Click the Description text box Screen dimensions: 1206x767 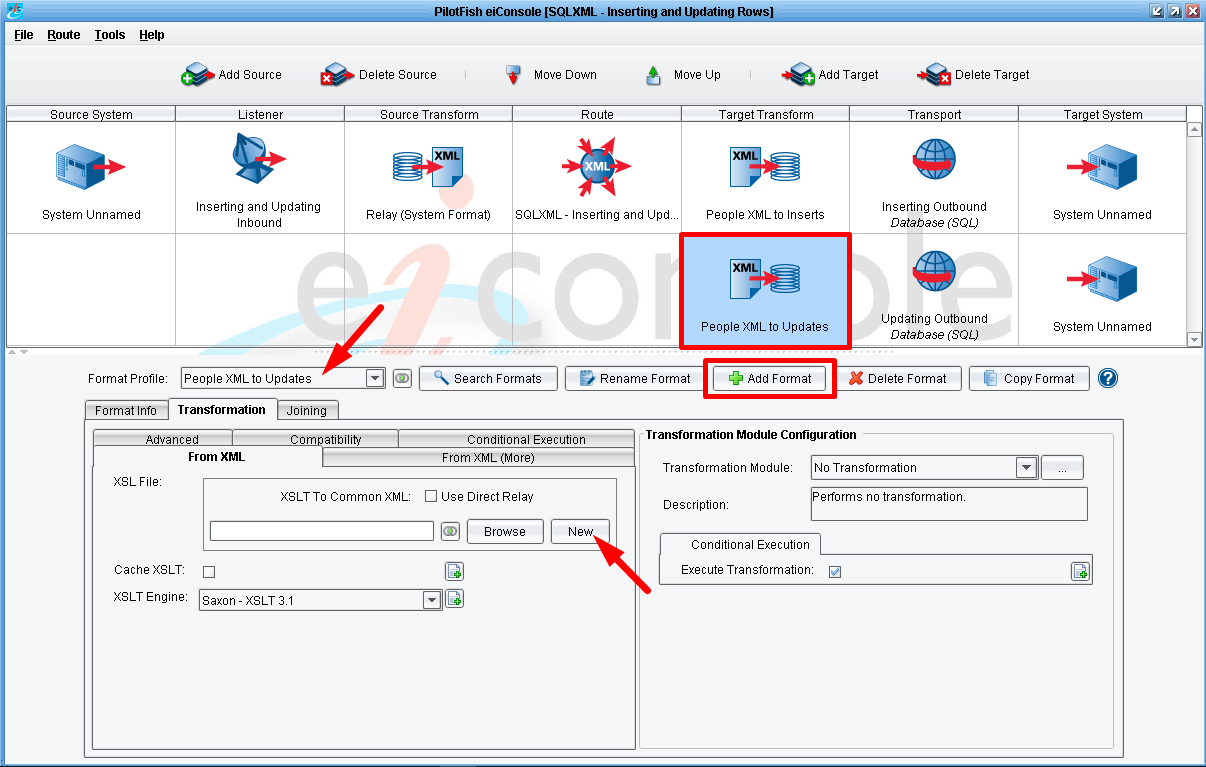948,504
